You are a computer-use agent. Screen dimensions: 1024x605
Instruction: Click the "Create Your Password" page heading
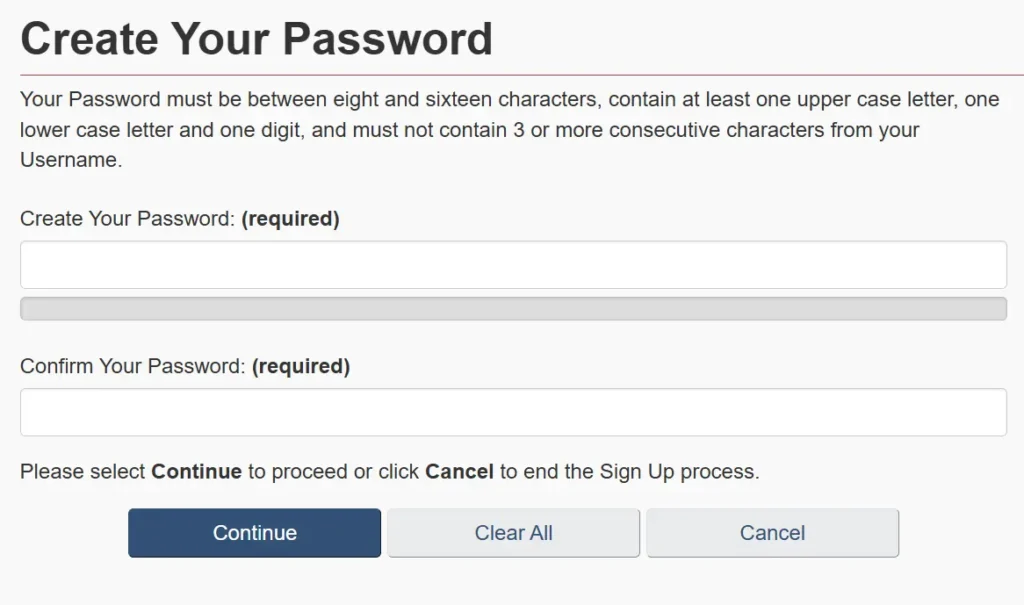[x=256, y=39]
